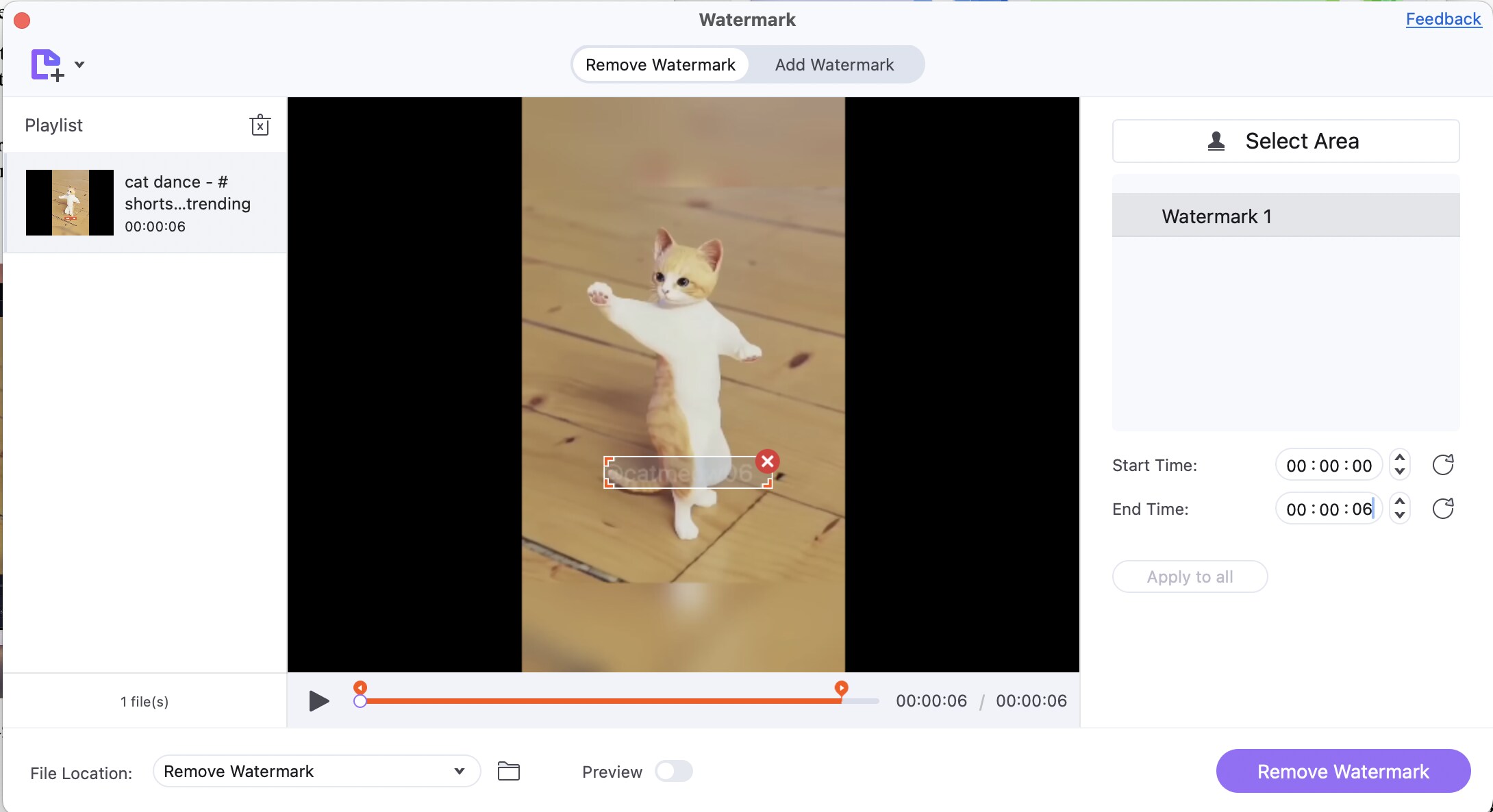Click the folder browse icon for file location
This screenshot has width=1493, height=812.
510,771
